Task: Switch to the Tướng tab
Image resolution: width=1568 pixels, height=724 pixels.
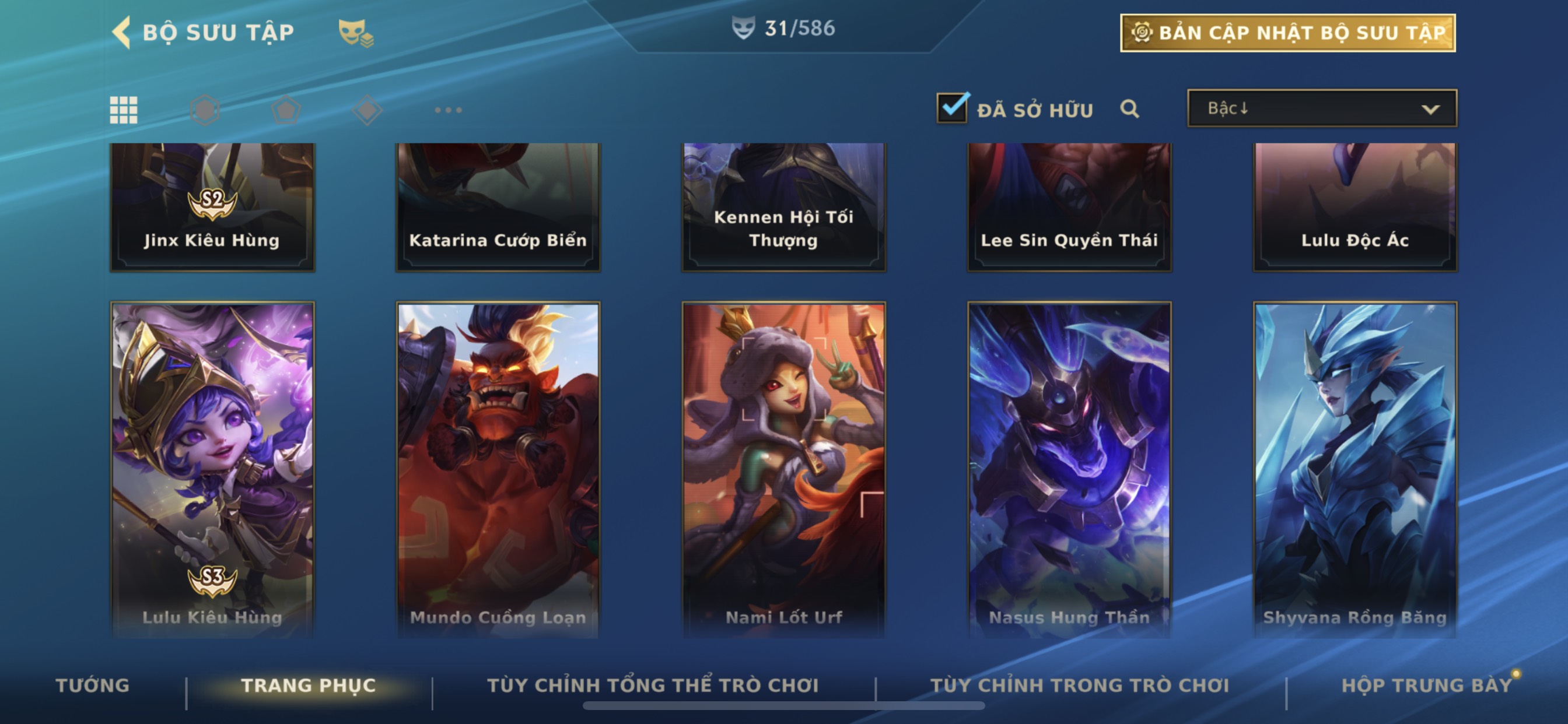Action: tap(93, 685)
